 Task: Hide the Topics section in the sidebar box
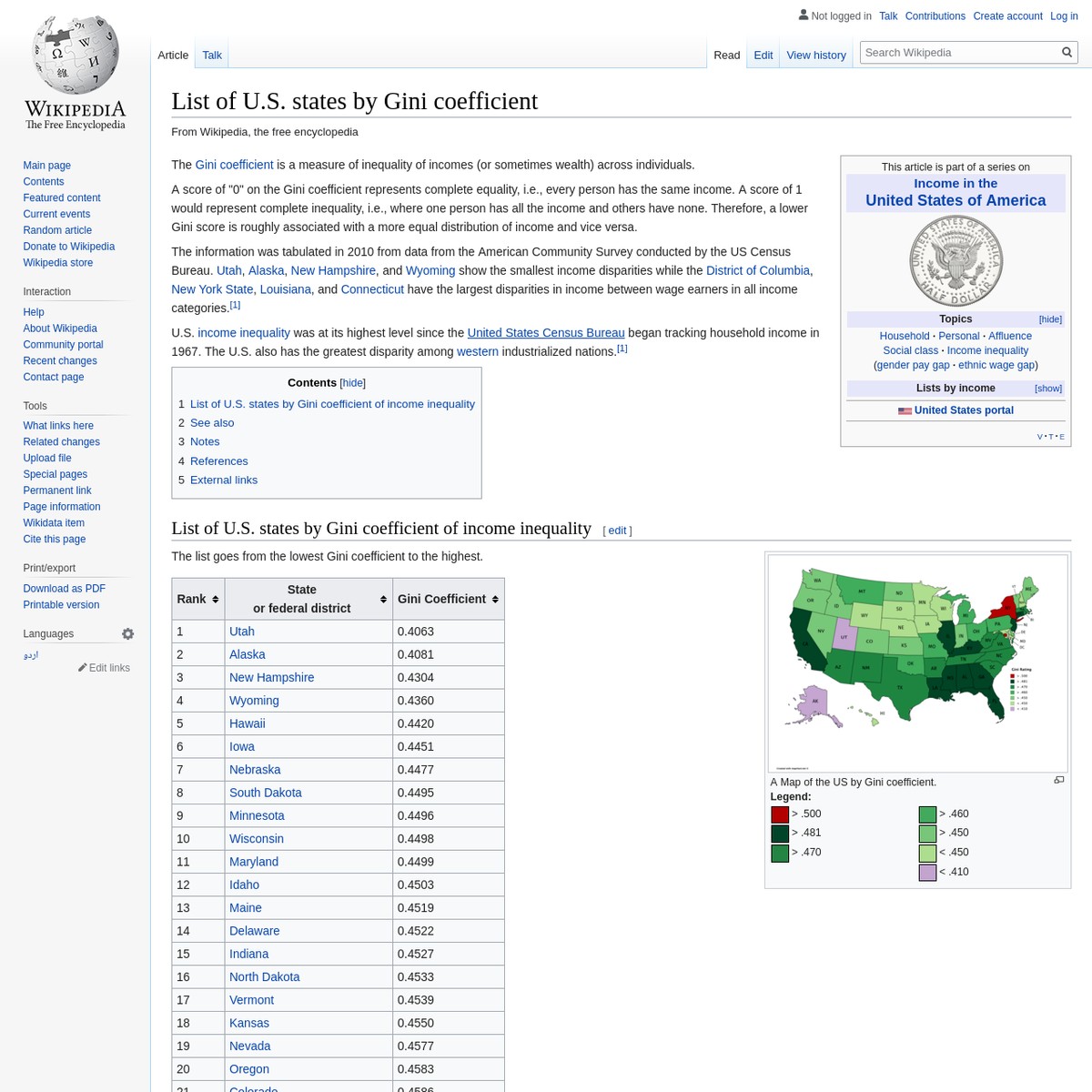[1049, 318]
